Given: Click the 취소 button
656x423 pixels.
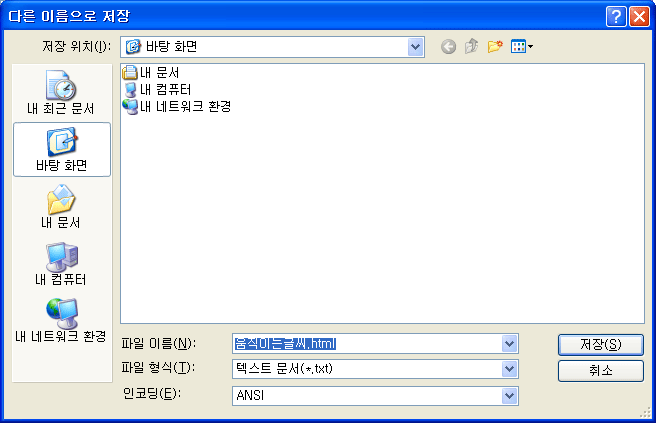Looking at the screenshot, I should 601,370.
